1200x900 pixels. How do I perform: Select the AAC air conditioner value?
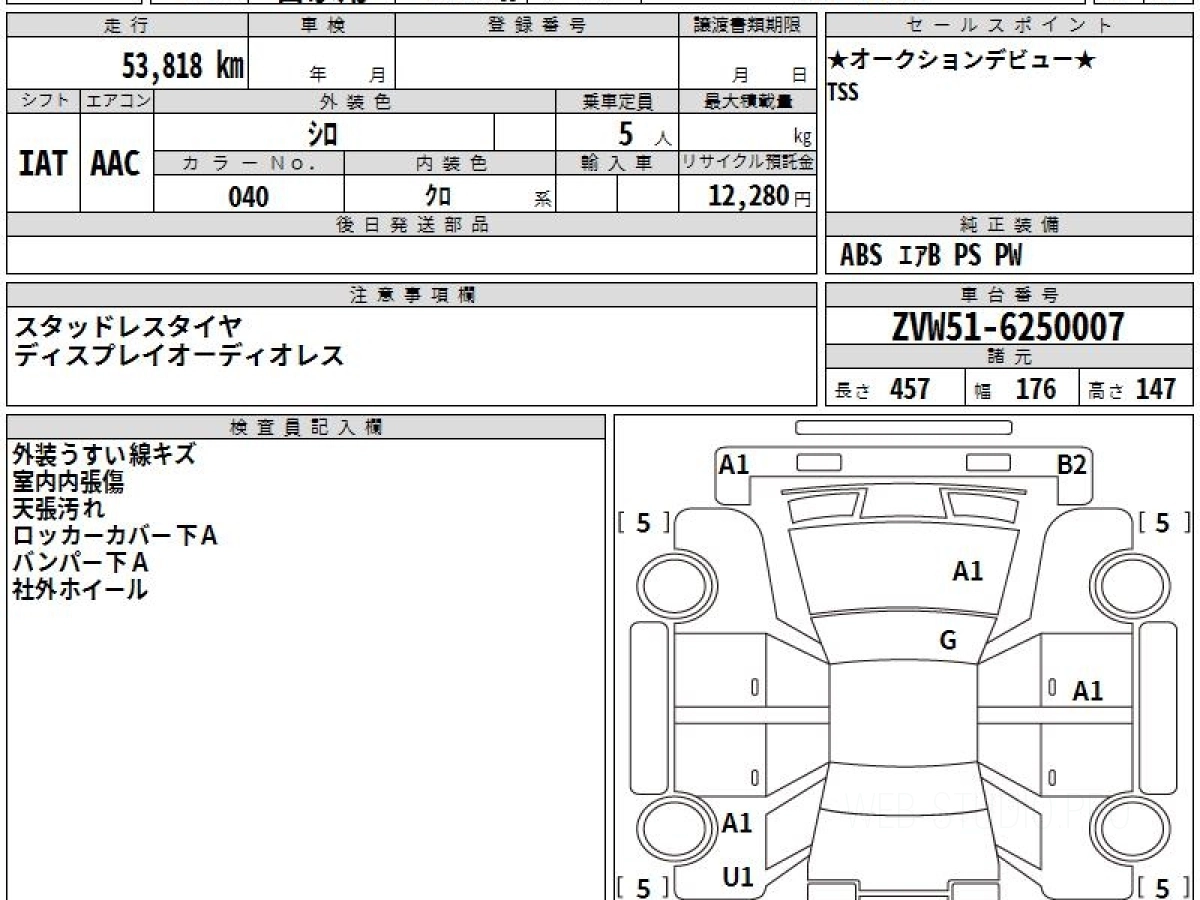116,163
